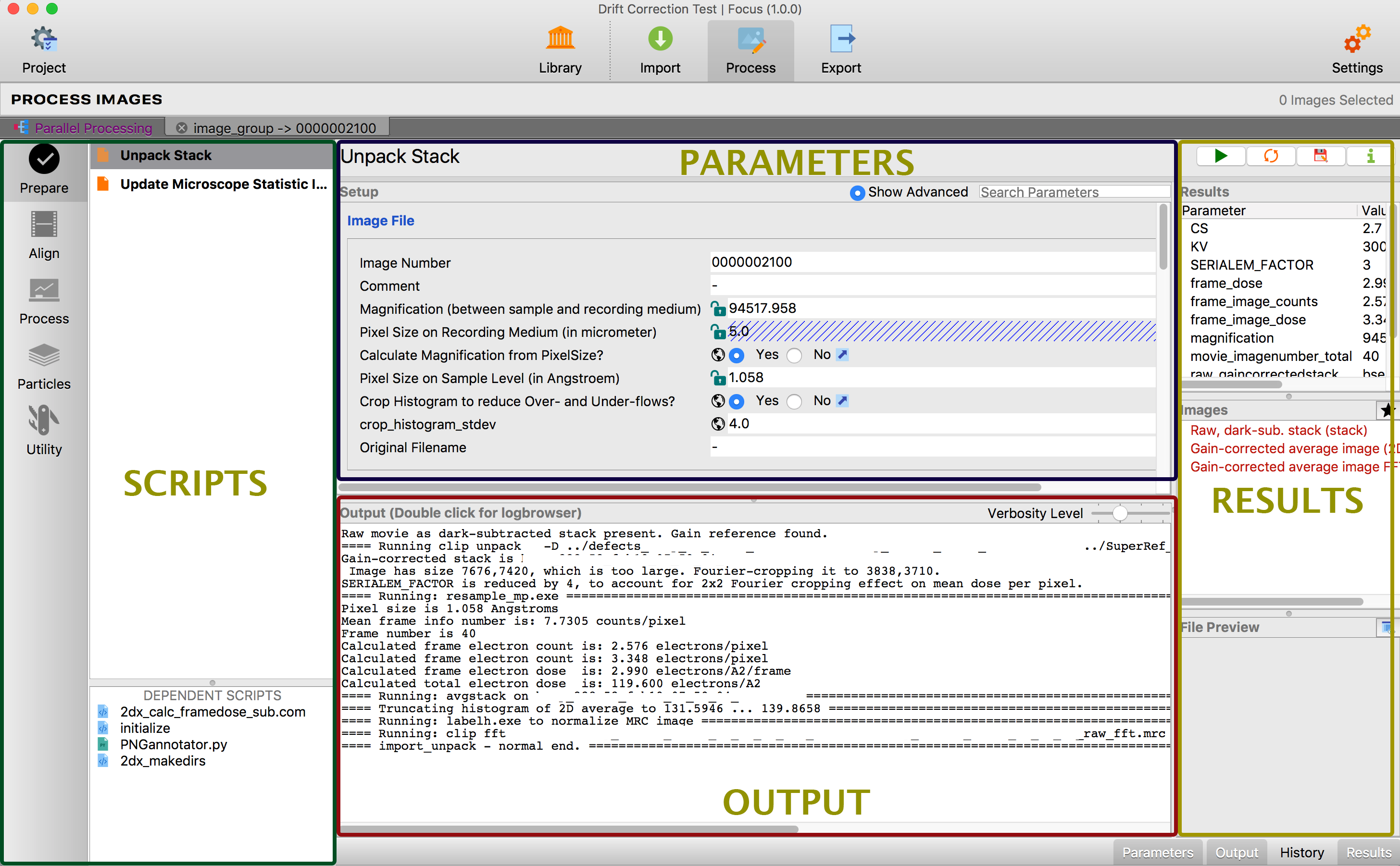1400x866 pixels.
Task: Select No for Calculate Magnification from PixelSize
Action: pyautogui.click(x=795, y=355)
